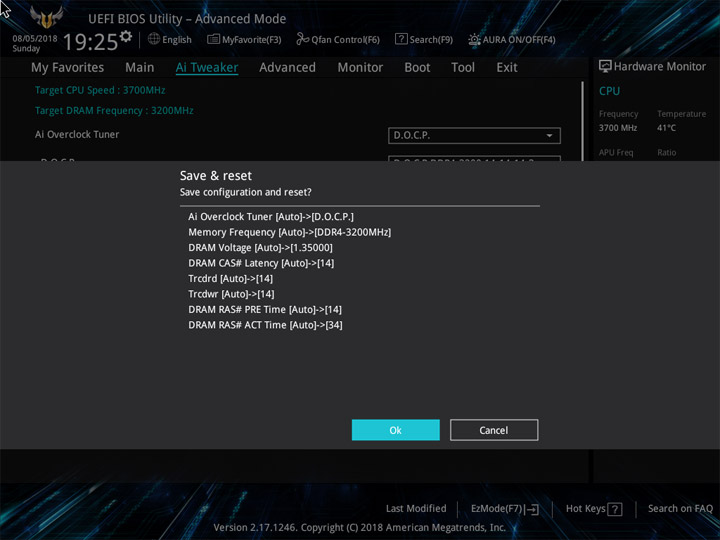Open the My Favorites tab
The width and height of the screenshot is (720, 540).
68,68
